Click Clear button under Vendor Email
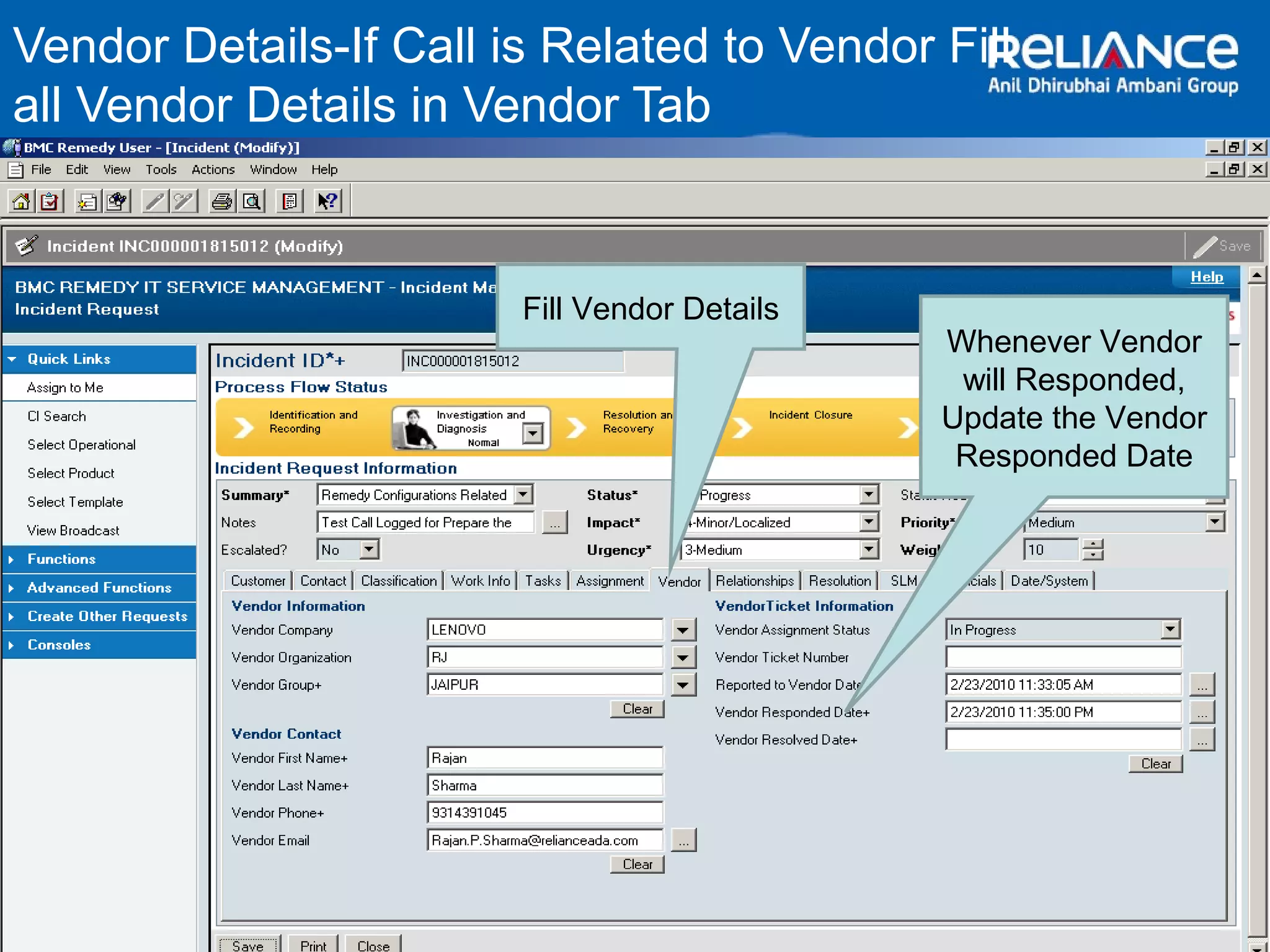 pos(637,864)
